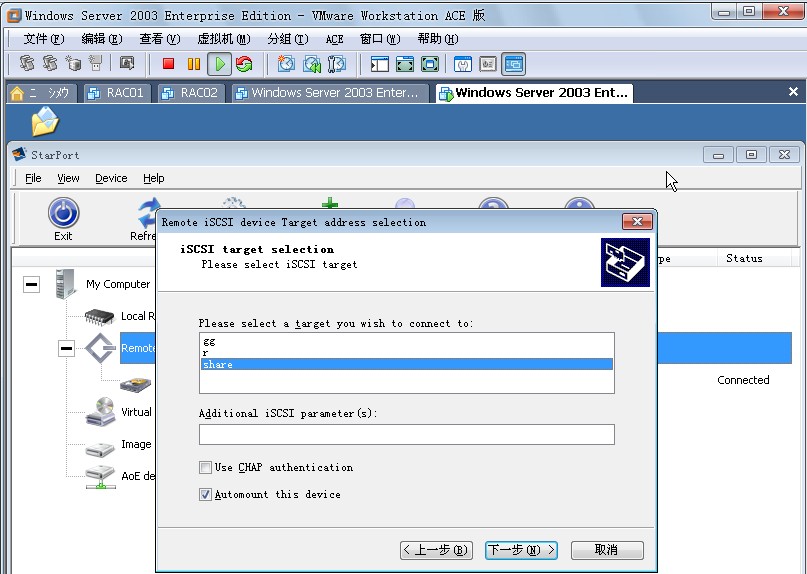Click the 下一步(N) next button
Image resolution: width=807 pixels, height=574 pixels.
(x=521, y=550)
